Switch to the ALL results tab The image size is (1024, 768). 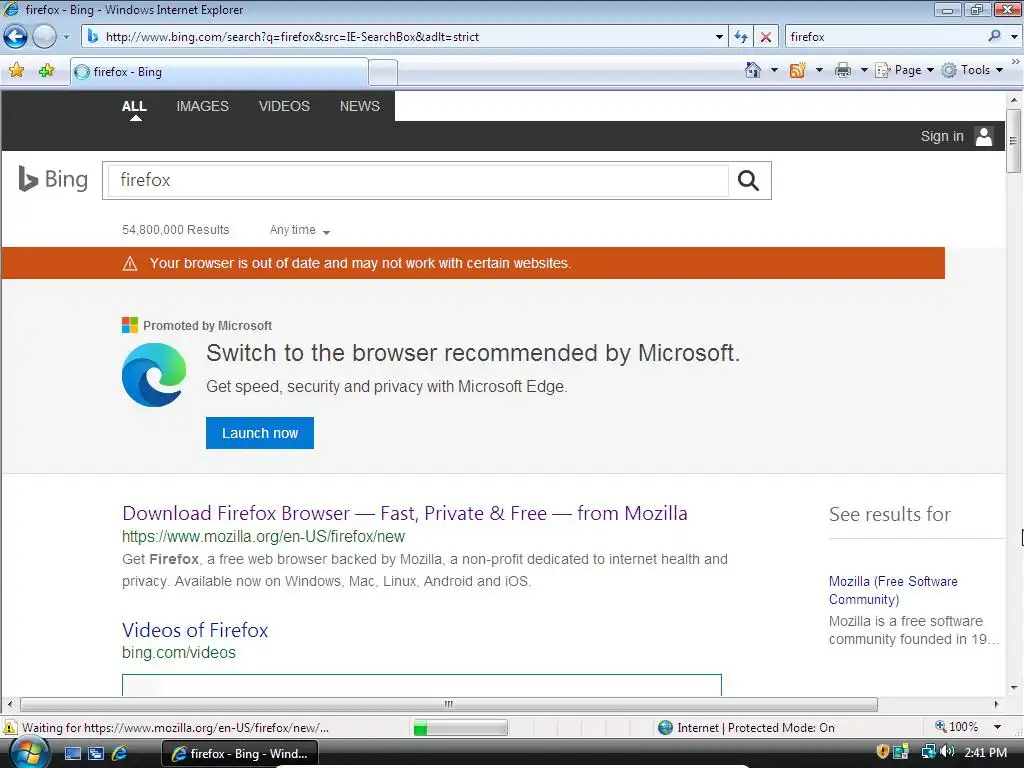134,106
